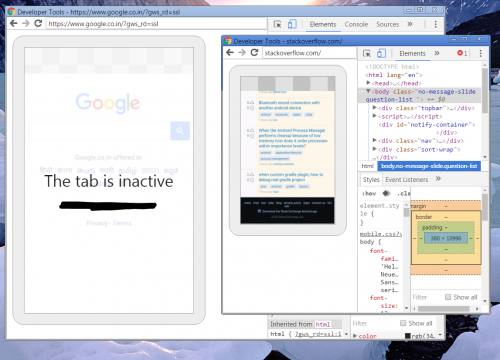Expand the div class sort-wrap node

coord(375,149)
